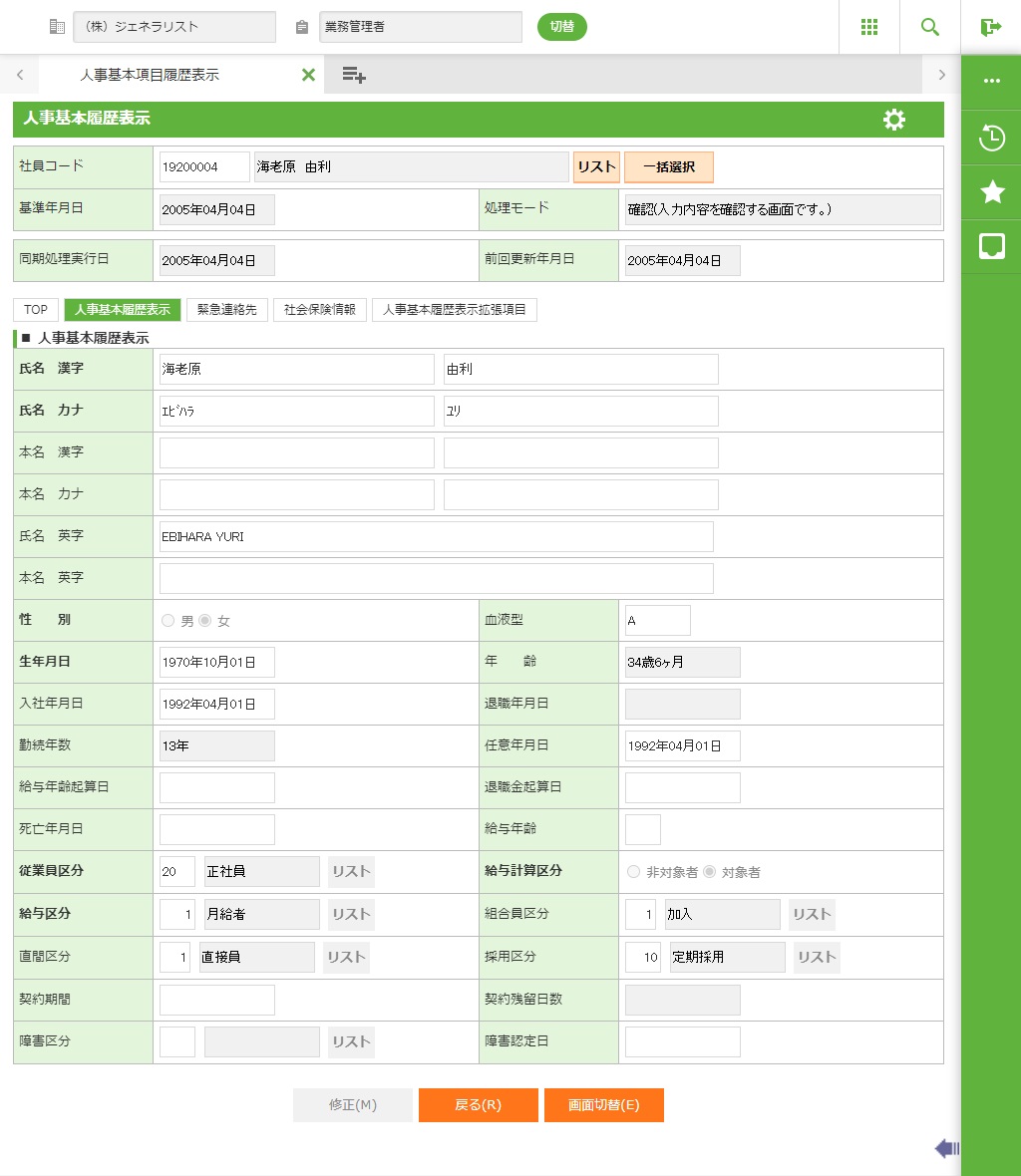Click the 社員コード input field

point(204,167)
